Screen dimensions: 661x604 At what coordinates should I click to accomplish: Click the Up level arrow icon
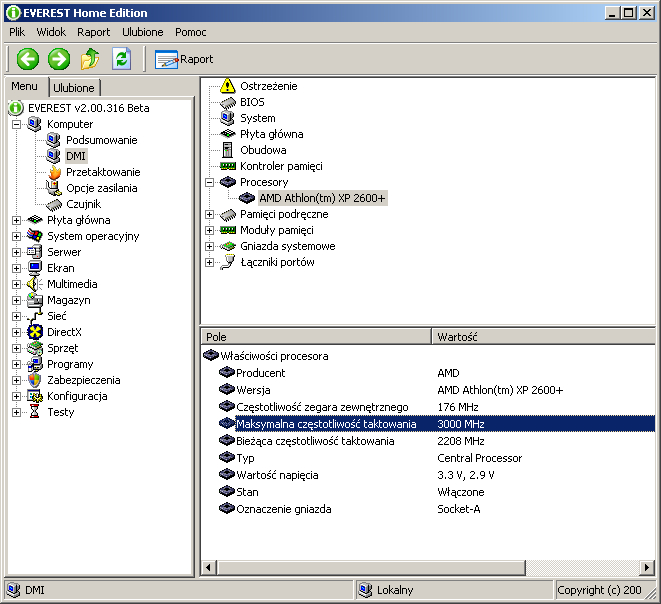[x=90, y=59]
